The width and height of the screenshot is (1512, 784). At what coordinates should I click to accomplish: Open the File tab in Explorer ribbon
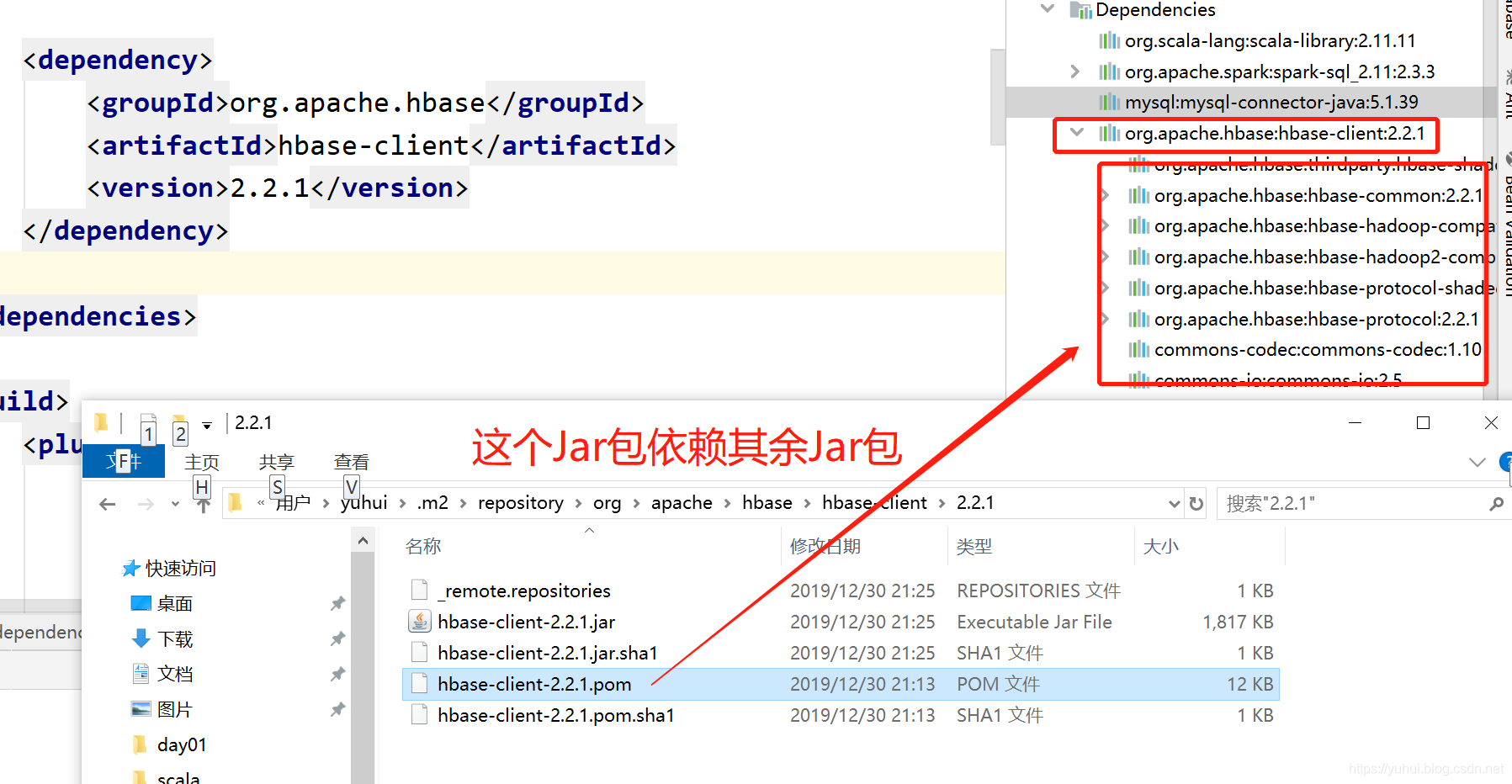(x=124, y=461)
